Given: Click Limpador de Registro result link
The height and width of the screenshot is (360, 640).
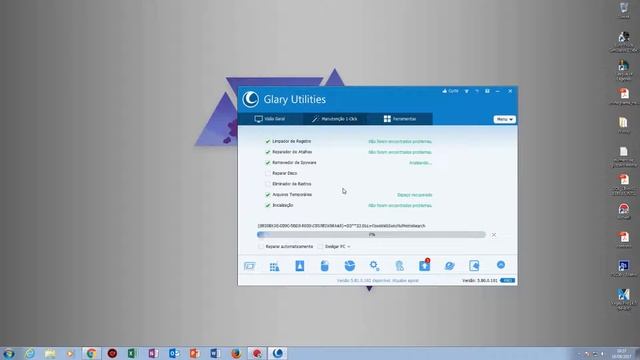Looking at the screenshot, I should [400, 141].
